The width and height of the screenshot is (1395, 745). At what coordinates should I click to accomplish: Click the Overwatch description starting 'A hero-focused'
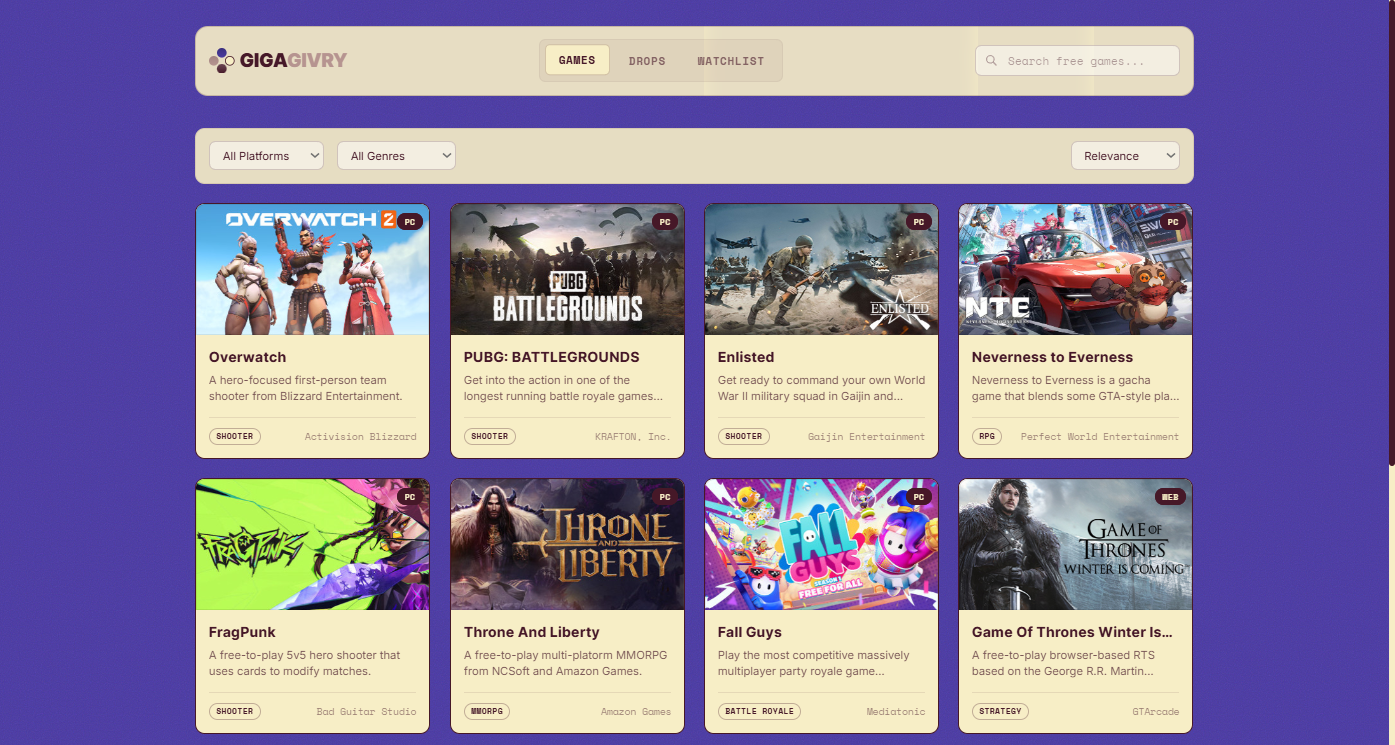(306, 388)
